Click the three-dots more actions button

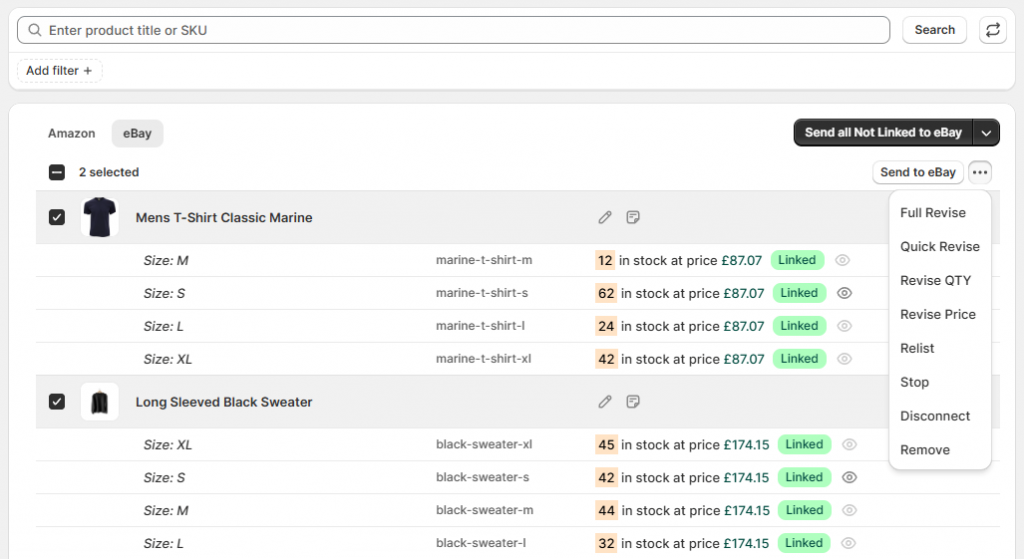click(x=980, y=172)
